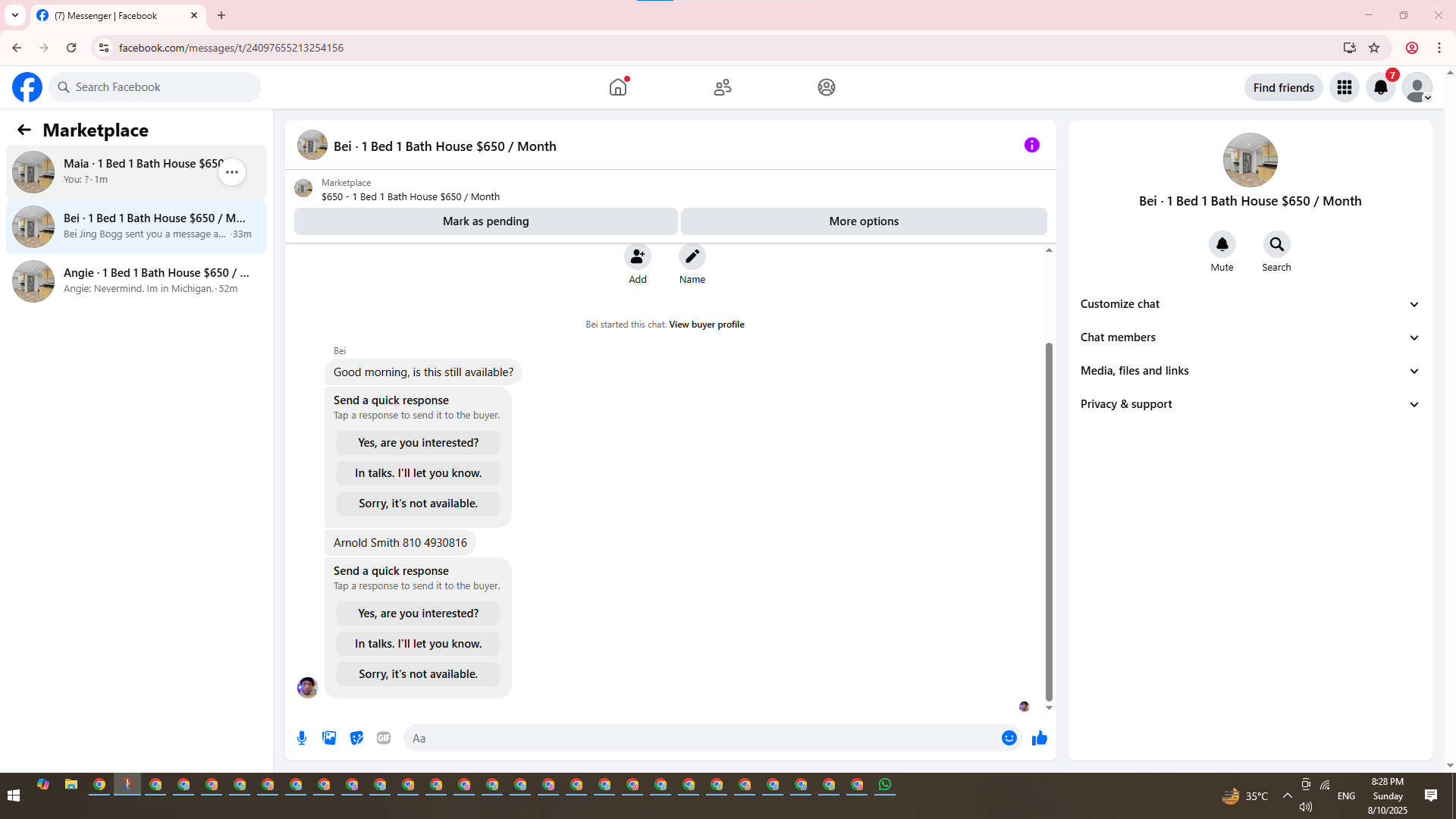The image size is (1456, 819).
Task: Open the Facebook notifications bell
Action: click(x=1380, y=87)
